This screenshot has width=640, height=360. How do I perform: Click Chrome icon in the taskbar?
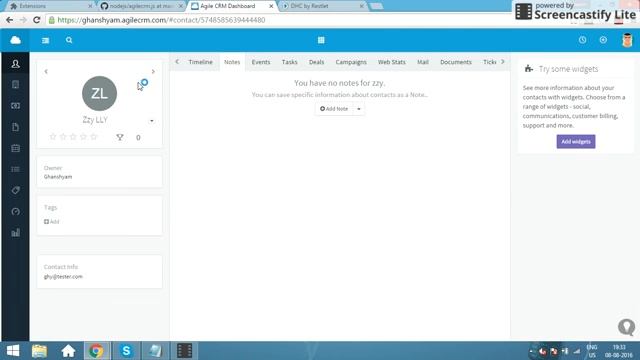point(96,351)
